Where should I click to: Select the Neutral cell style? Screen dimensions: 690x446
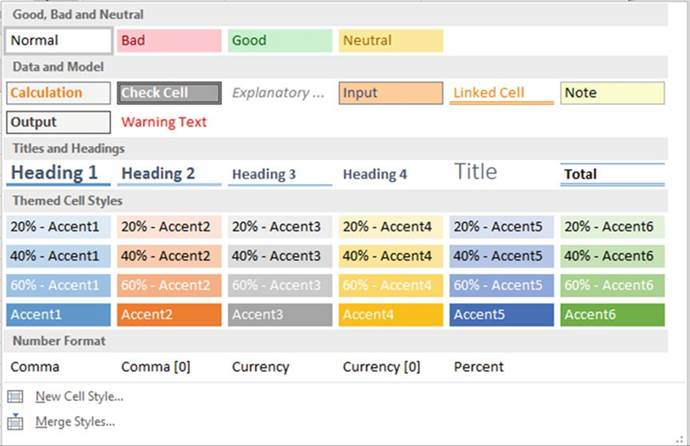click(x=390, y=41)
